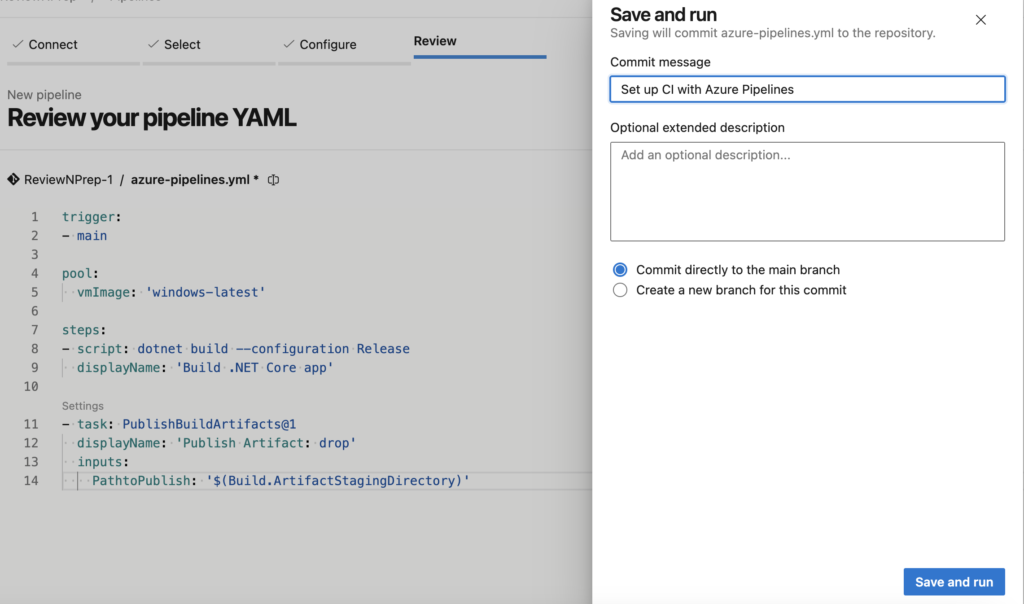
Task: Click the Save and run button
Action: coord(953,582)
